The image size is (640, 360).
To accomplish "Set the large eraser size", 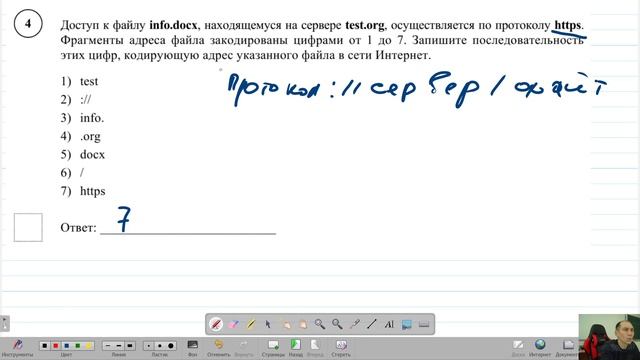I will point(171,346).
